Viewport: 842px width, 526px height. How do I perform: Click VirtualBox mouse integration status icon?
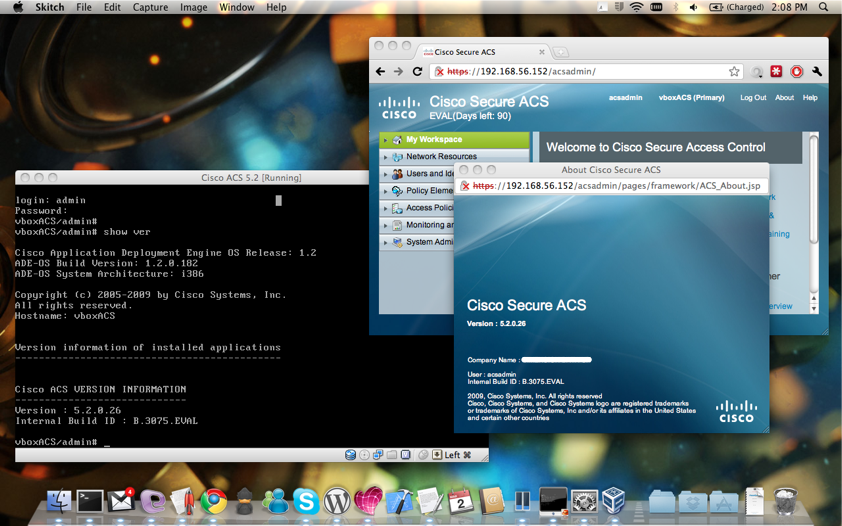pos(423,455)
